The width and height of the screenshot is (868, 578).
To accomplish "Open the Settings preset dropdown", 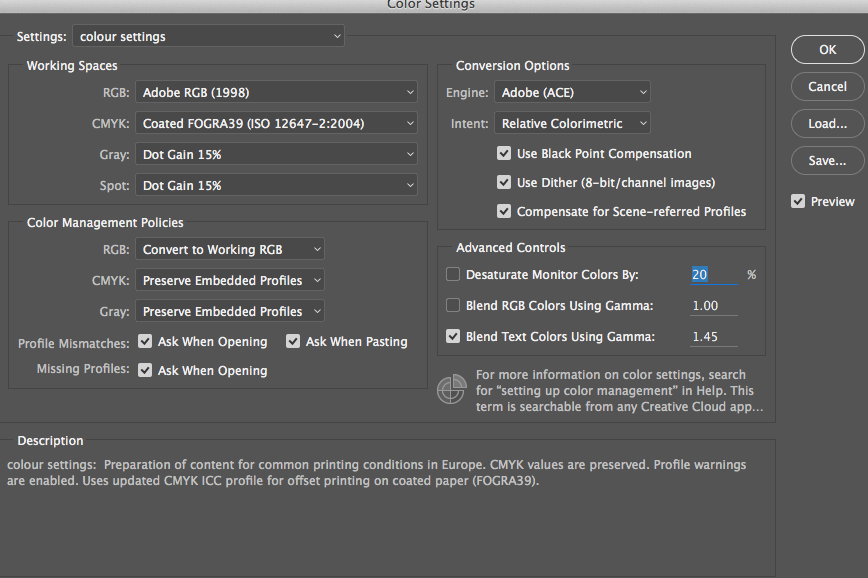I will click(x=208, y=37).
